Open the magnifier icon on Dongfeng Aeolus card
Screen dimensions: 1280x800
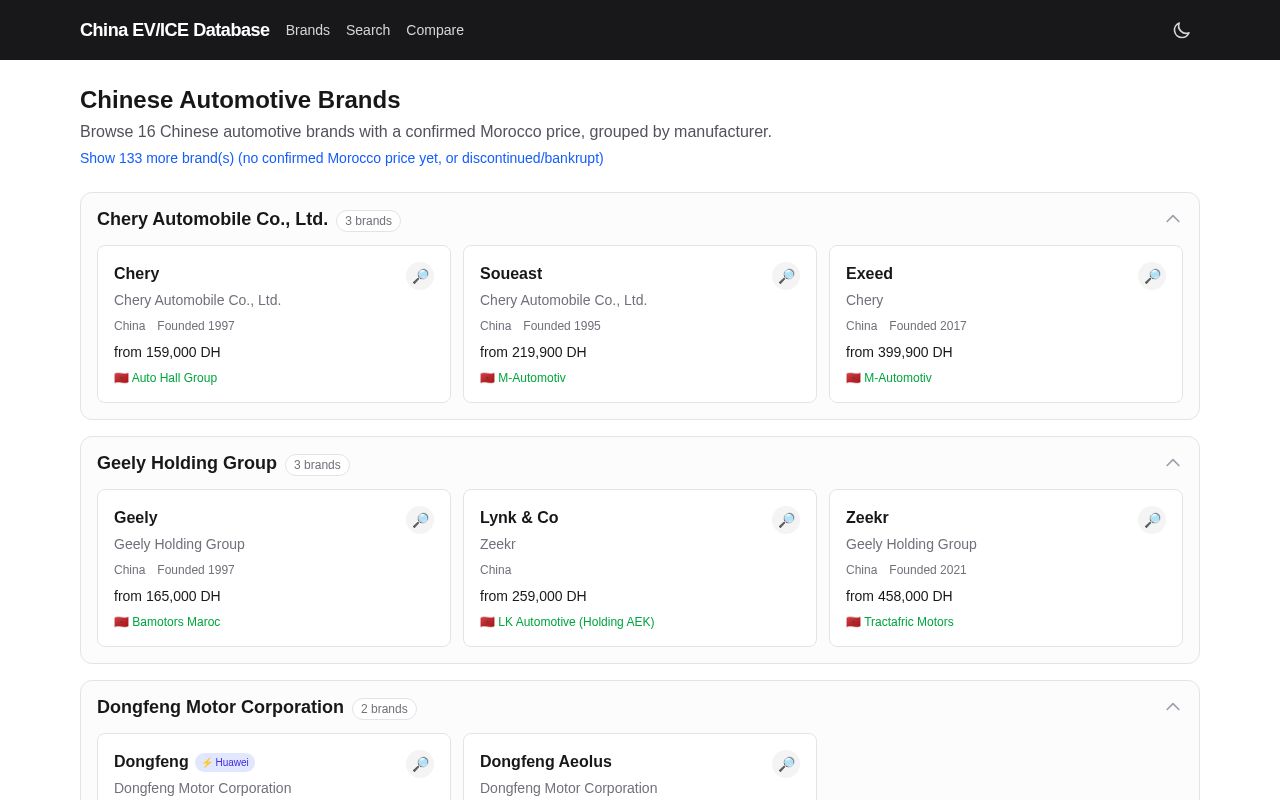786,764
